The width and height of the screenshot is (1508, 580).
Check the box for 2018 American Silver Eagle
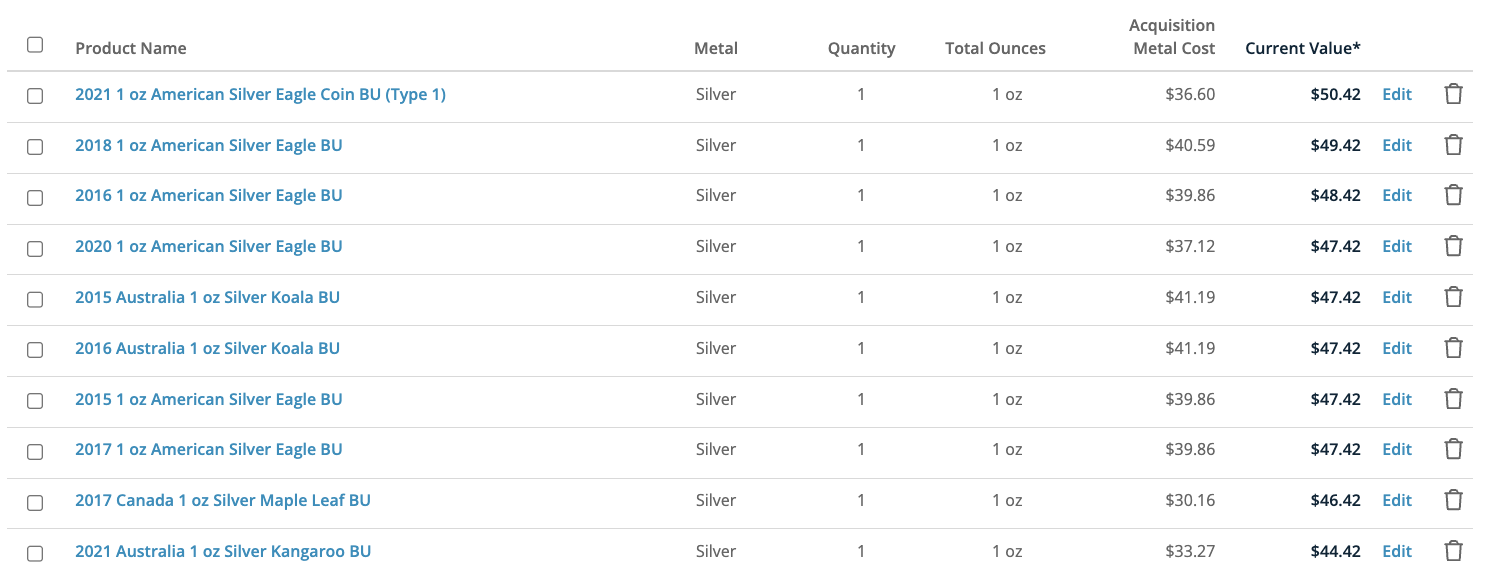[35, 146]
